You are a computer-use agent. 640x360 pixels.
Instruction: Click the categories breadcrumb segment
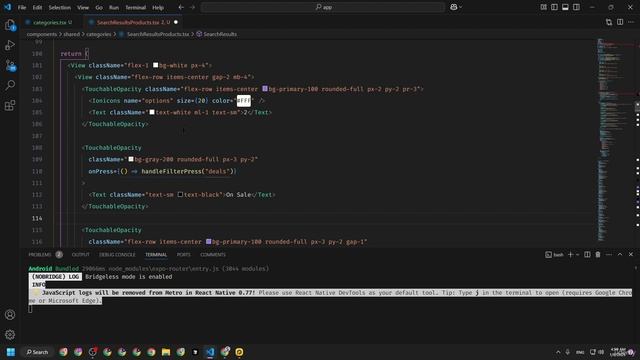click(x=98, y=34)
